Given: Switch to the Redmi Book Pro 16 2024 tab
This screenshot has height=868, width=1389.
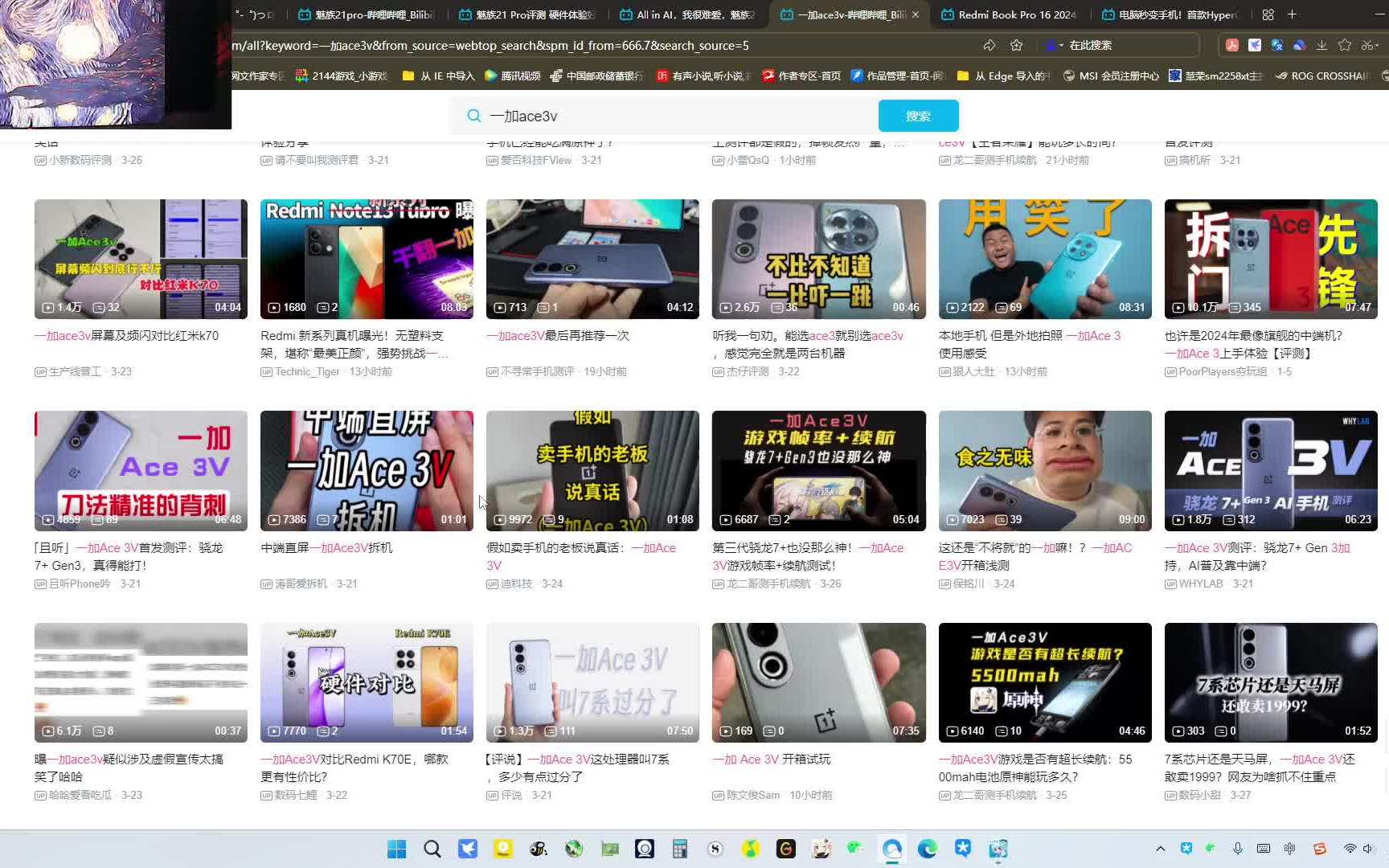Looking at the screenshot, I should point(1009,14).
